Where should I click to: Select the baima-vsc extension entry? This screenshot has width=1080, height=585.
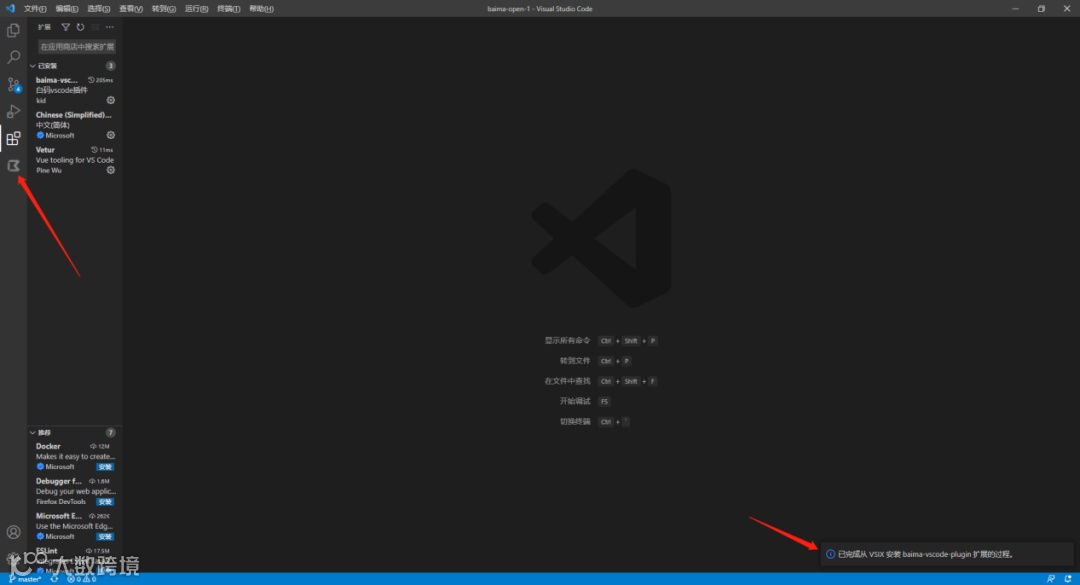(x=75, y=90)
